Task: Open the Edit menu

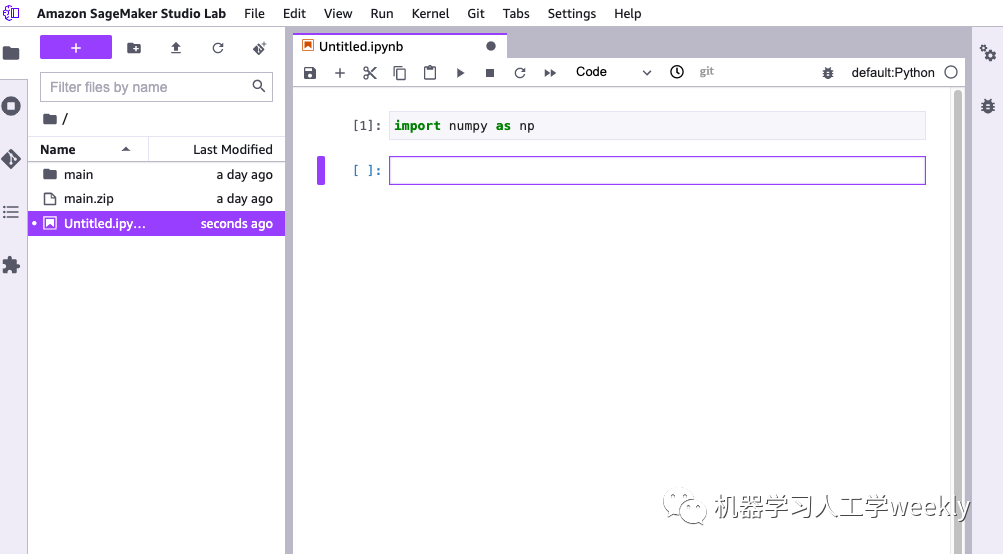Action: [x=294, y=13]
